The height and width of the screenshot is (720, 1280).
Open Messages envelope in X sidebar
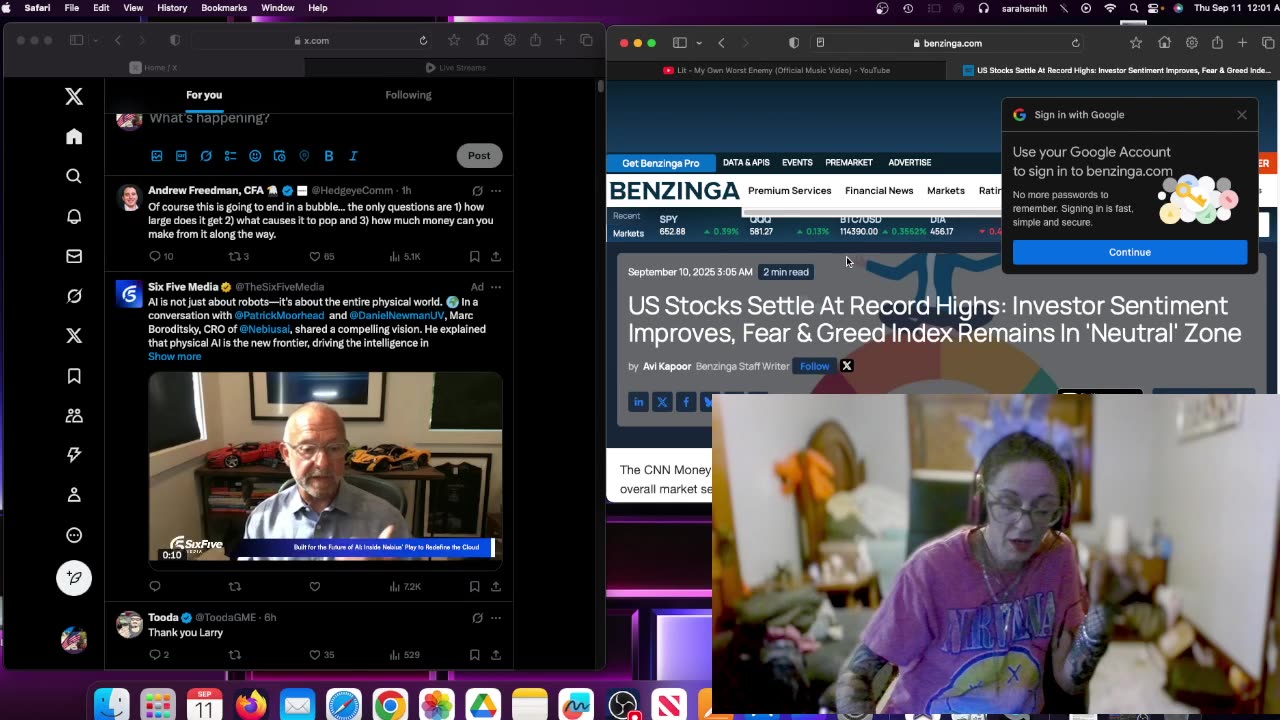click(74, 257)
